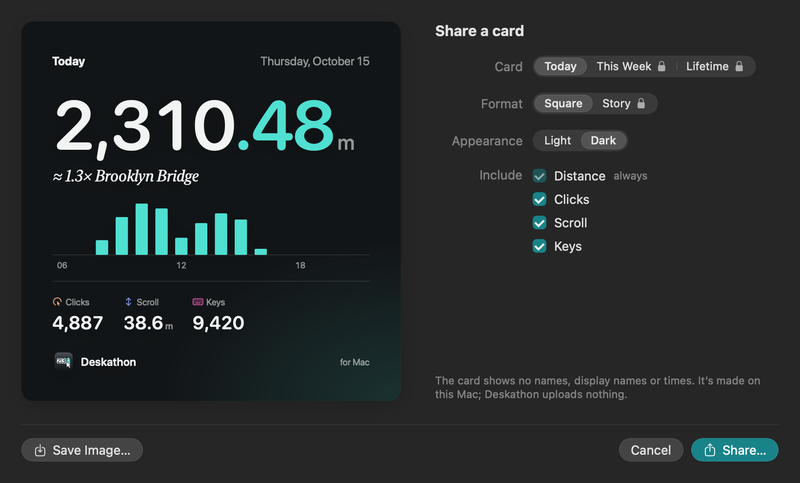Screen dimensions: 800x483
Task: Switch appearance to Dark
Action: click(603, 141)
